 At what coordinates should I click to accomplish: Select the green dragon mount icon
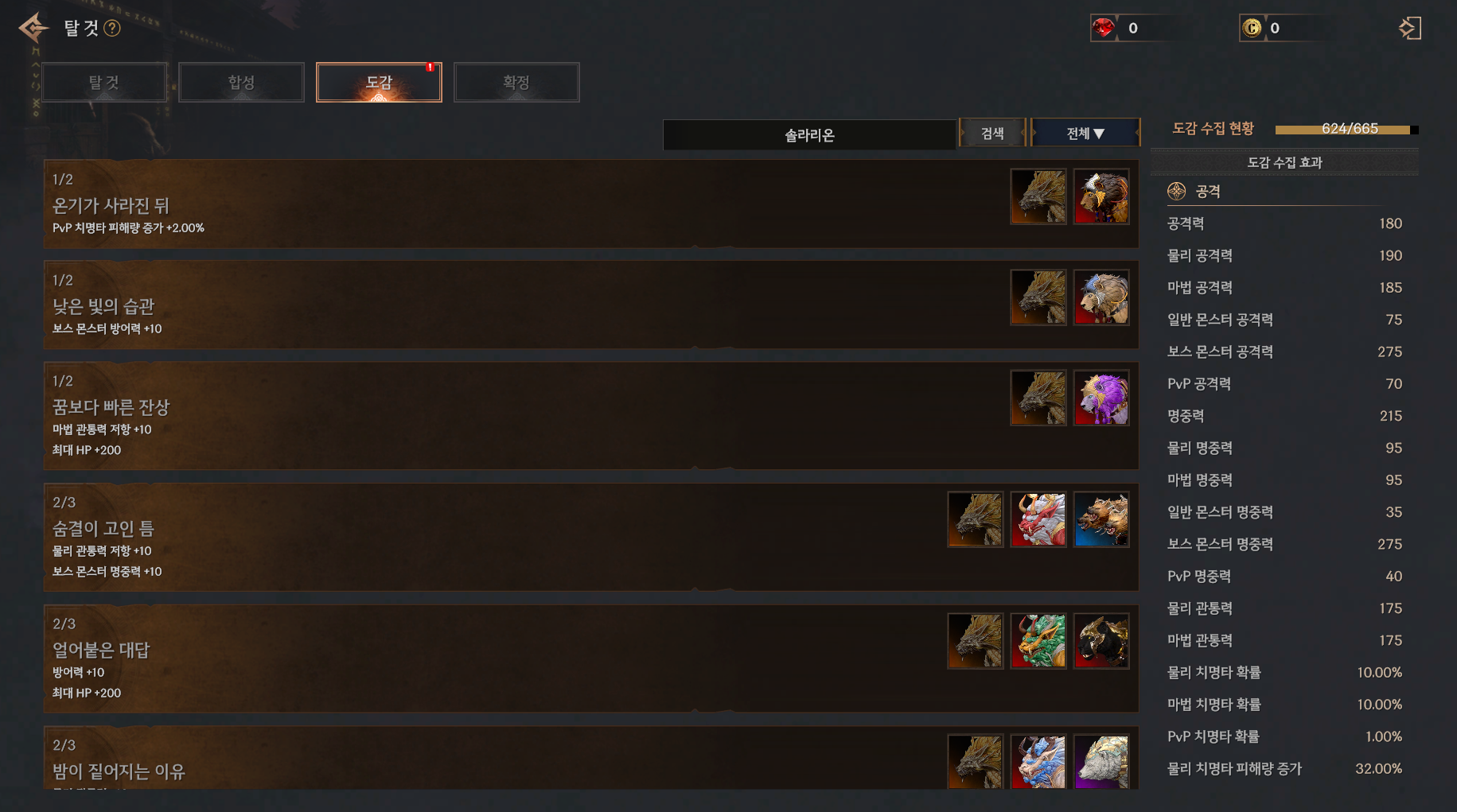coord(1038,641)
